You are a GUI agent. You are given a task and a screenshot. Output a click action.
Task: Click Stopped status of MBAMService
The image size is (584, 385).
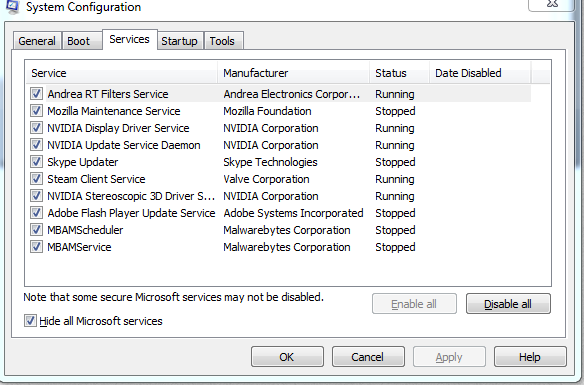coord(395,247)
